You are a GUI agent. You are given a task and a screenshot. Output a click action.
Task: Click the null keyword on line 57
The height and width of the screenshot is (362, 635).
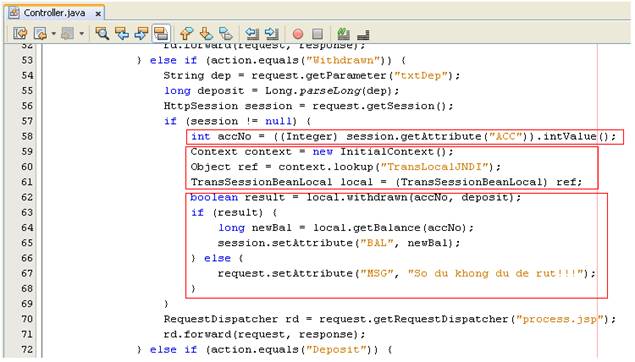pos(278,121)
